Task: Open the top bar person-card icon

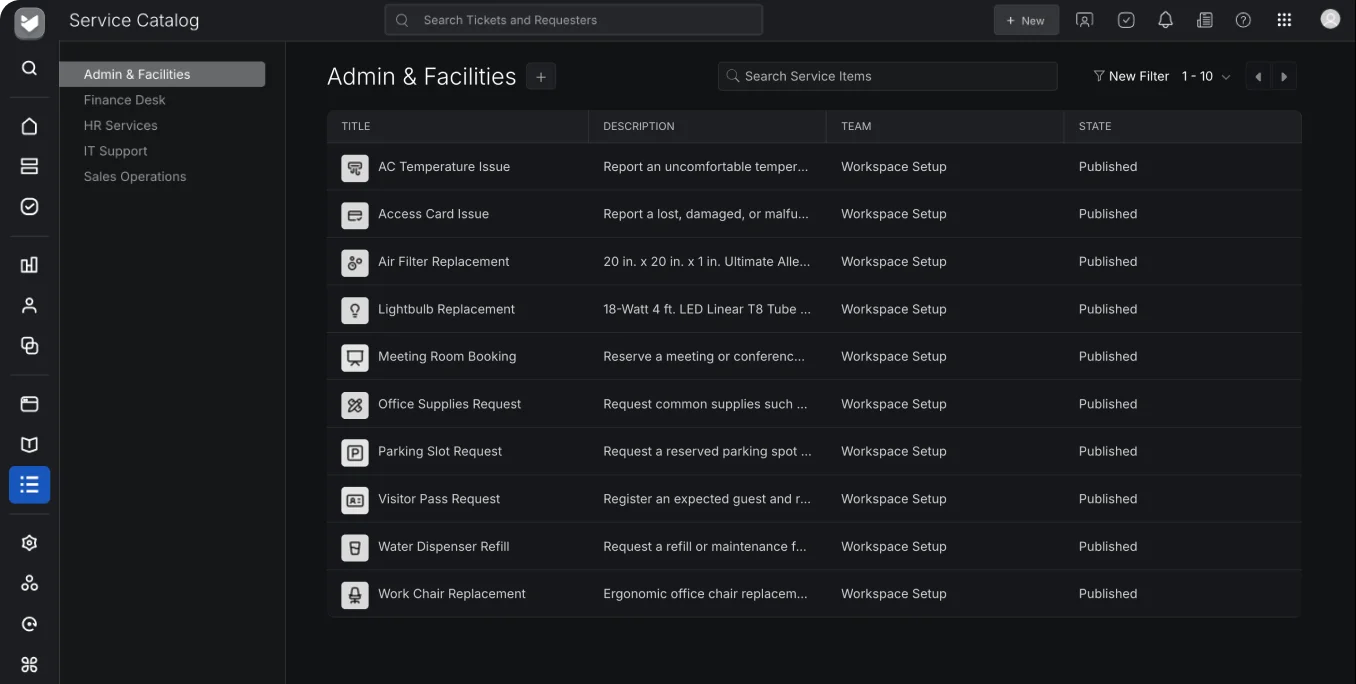Action: pyautogui.click(x=1084, y=20)
